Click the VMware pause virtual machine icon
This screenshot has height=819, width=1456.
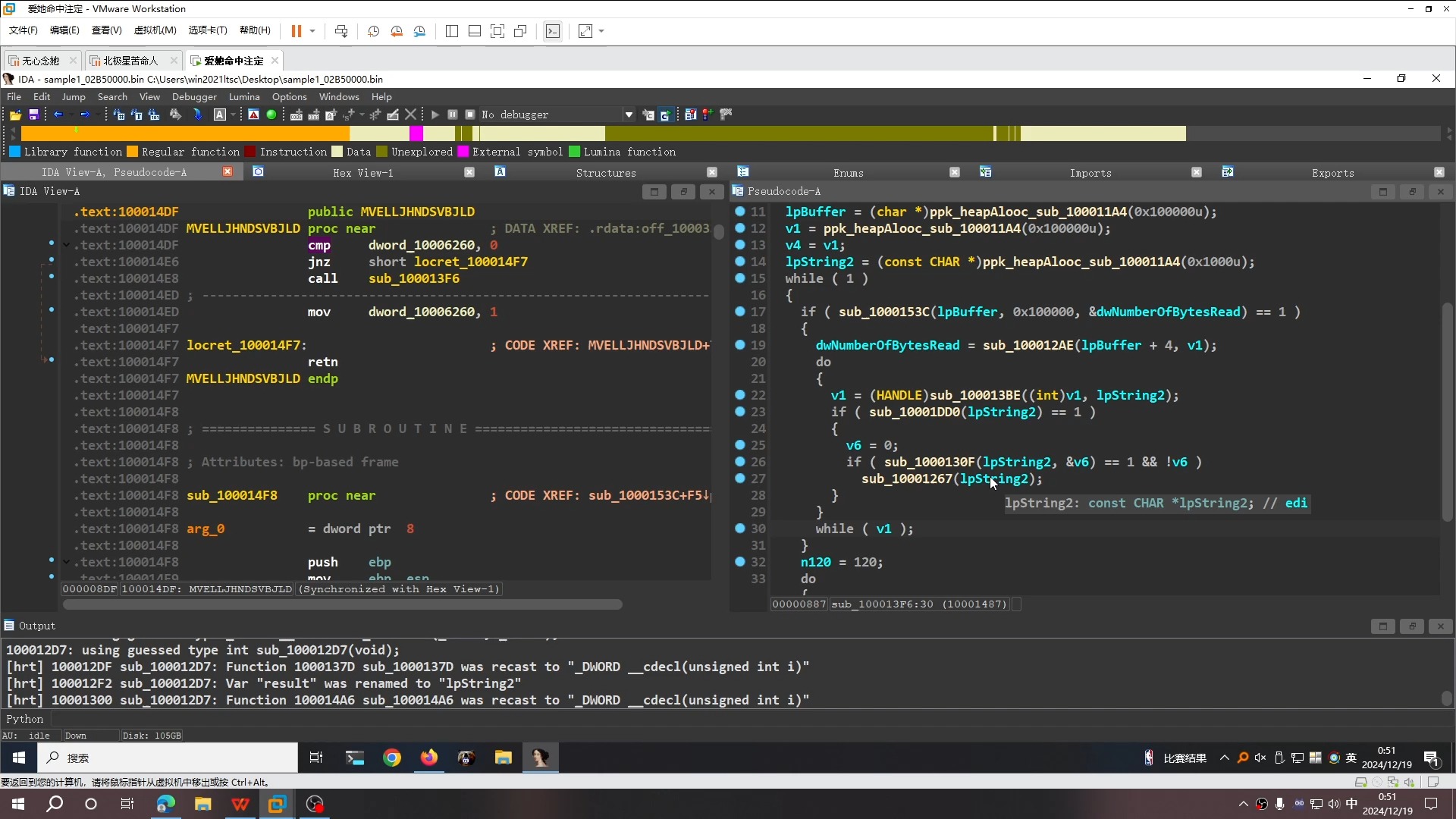(x=297, y=31)
